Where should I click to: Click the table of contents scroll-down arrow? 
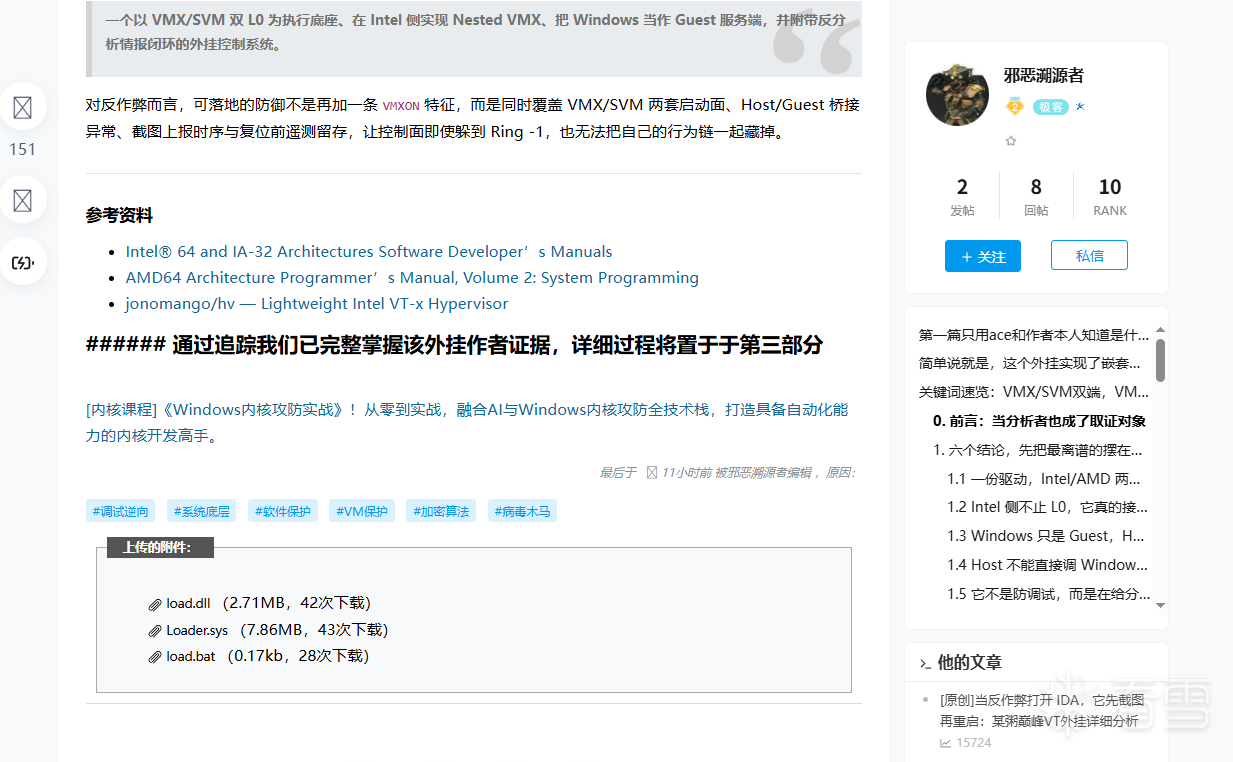tap(1160, 604)
